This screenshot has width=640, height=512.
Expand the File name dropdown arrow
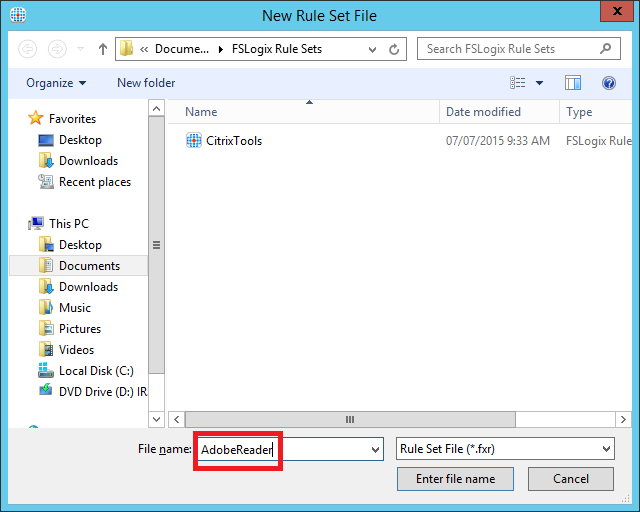coord(375,450)
